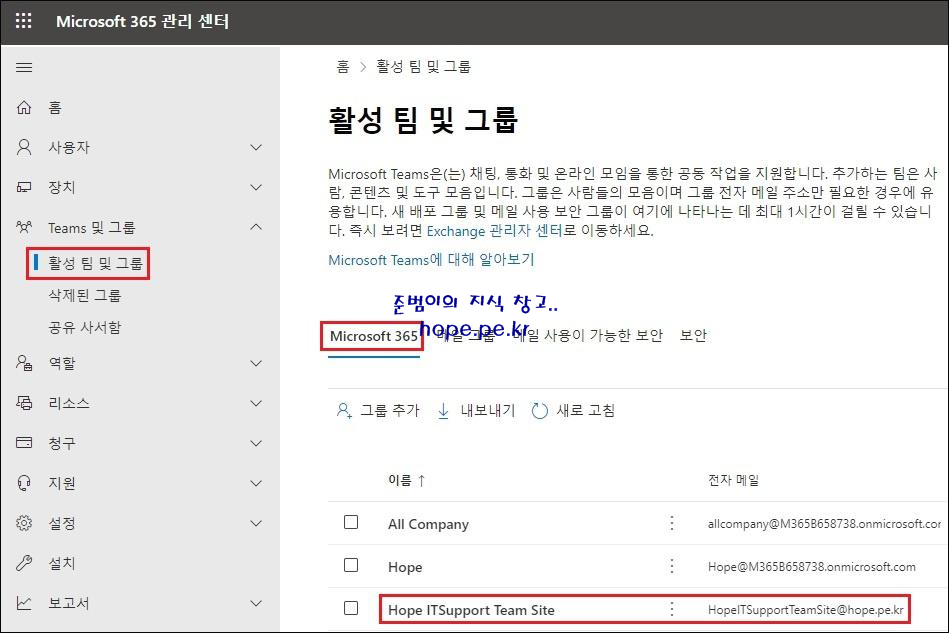Click the 새로 고침 button label
Image resolution: width=949 pixels, height=633 pixels.
click(x=586, y=411)
